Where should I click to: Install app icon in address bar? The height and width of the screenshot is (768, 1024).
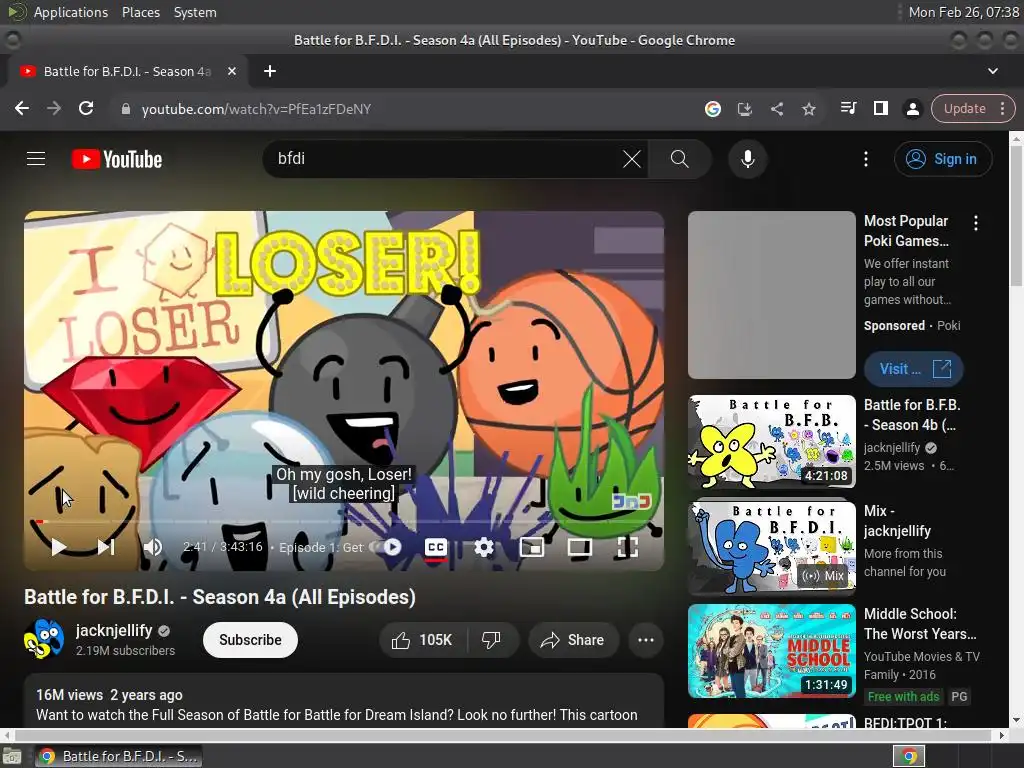(744, 109)
